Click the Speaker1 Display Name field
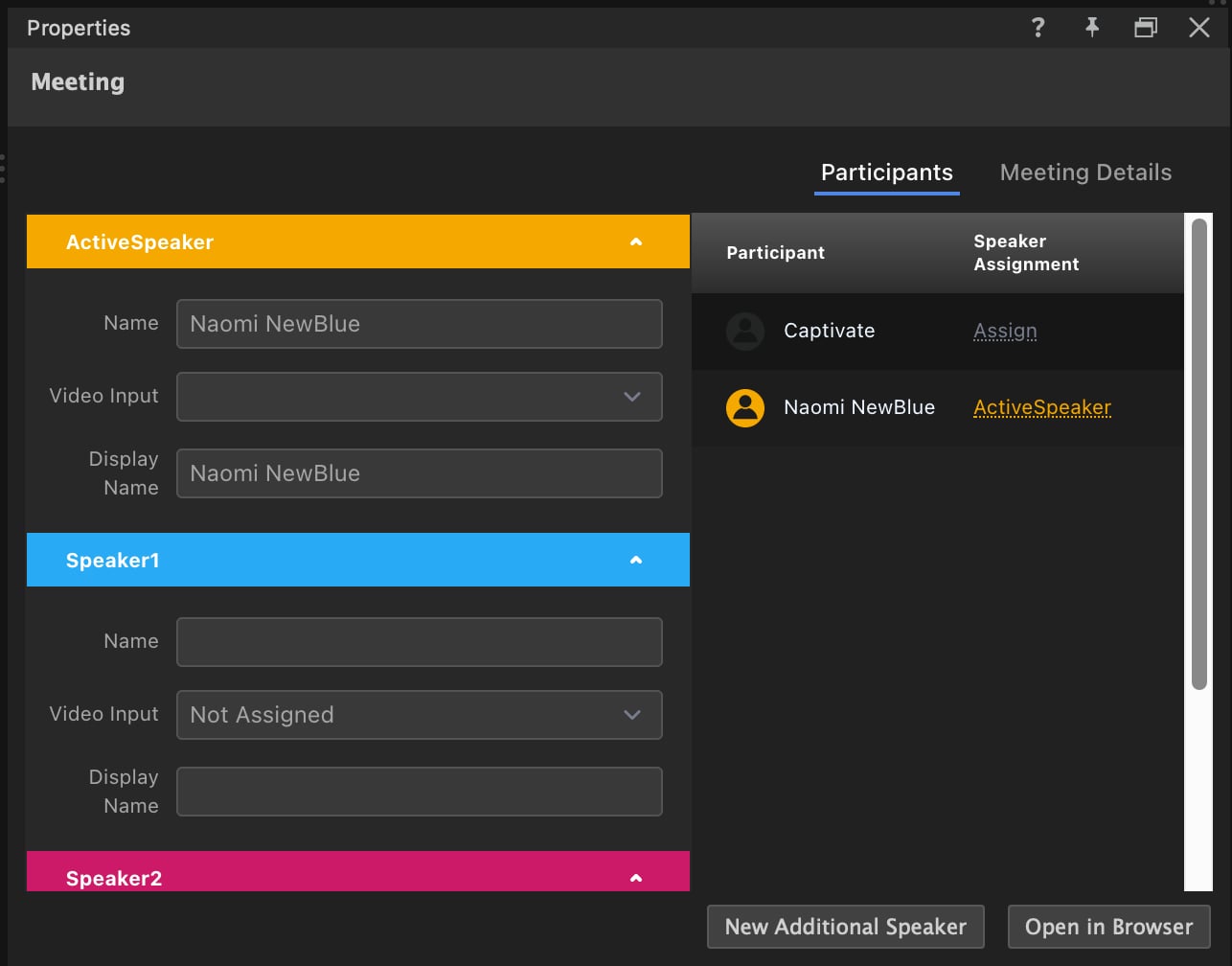 [420, 792]
